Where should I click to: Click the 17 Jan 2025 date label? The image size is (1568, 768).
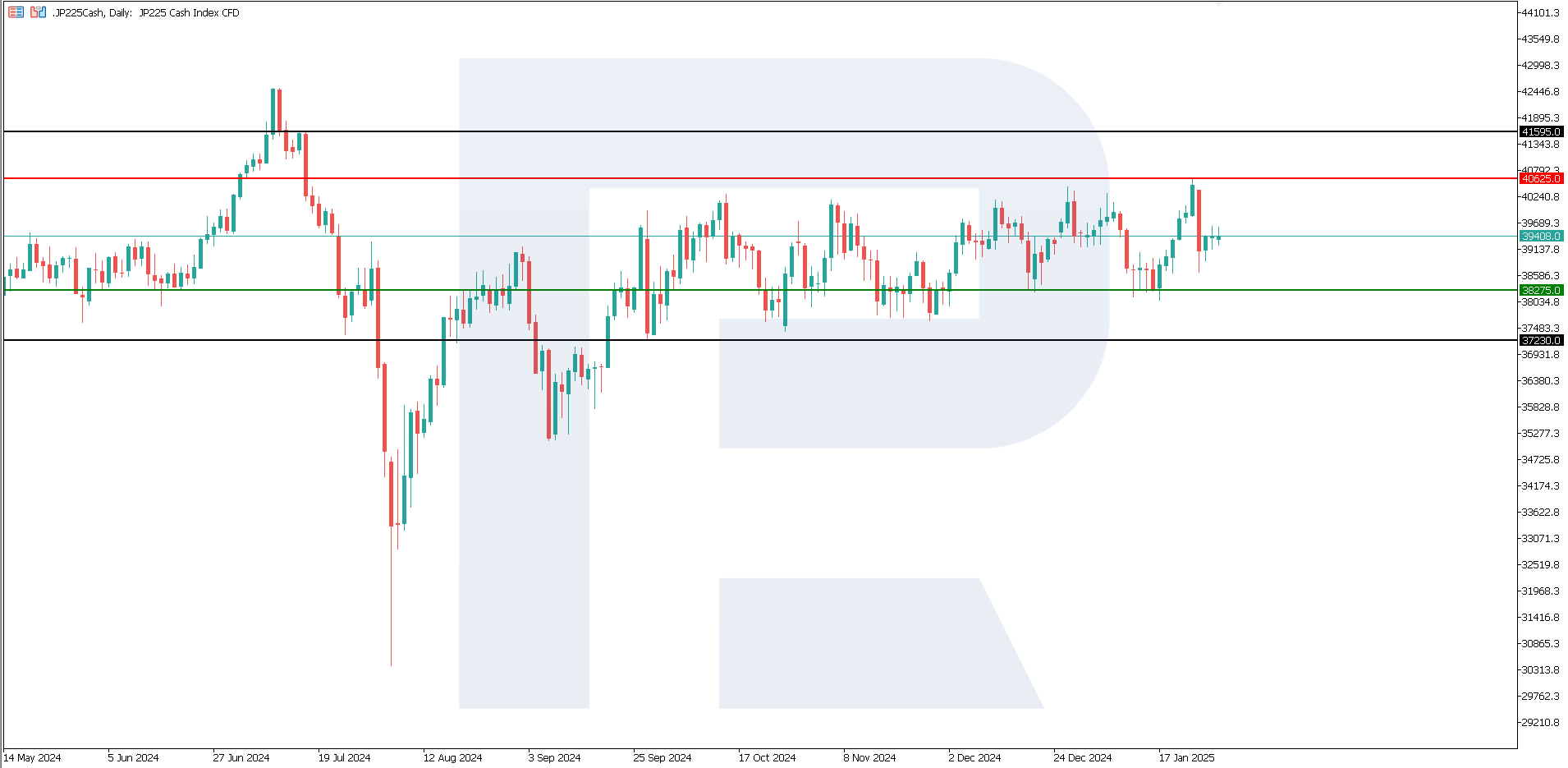tap(1186, 757)
